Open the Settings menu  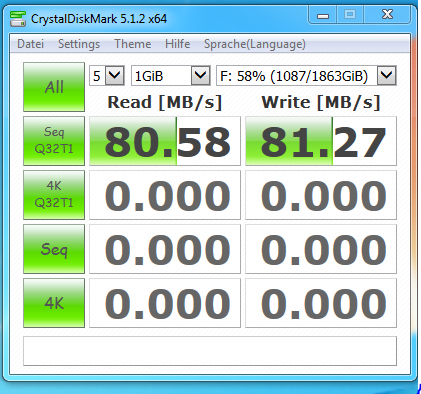point(79,44)
